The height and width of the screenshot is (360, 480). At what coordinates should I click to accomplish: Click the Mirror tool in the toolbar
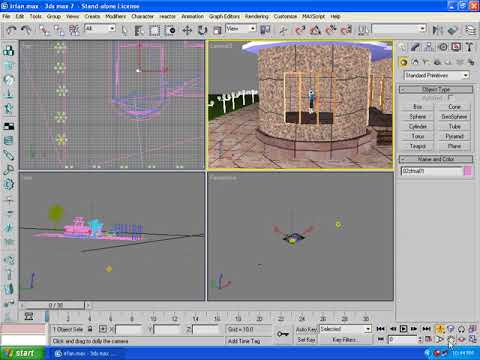[437, 31]
